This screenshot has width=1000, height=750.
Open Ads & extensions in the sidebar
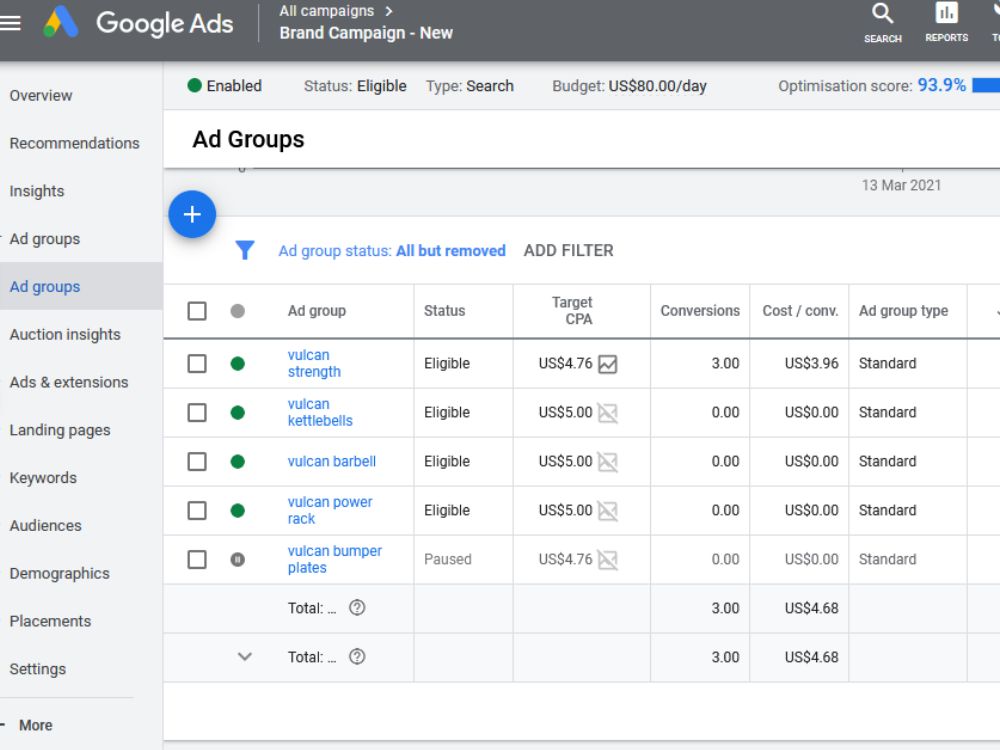(69, 383)
